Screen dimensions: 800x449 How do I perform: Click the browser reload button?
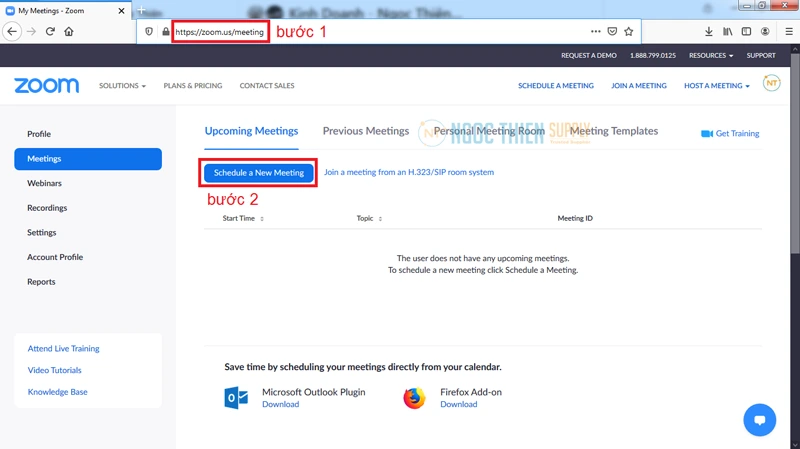pyautogui.click(x=50, y=32)
